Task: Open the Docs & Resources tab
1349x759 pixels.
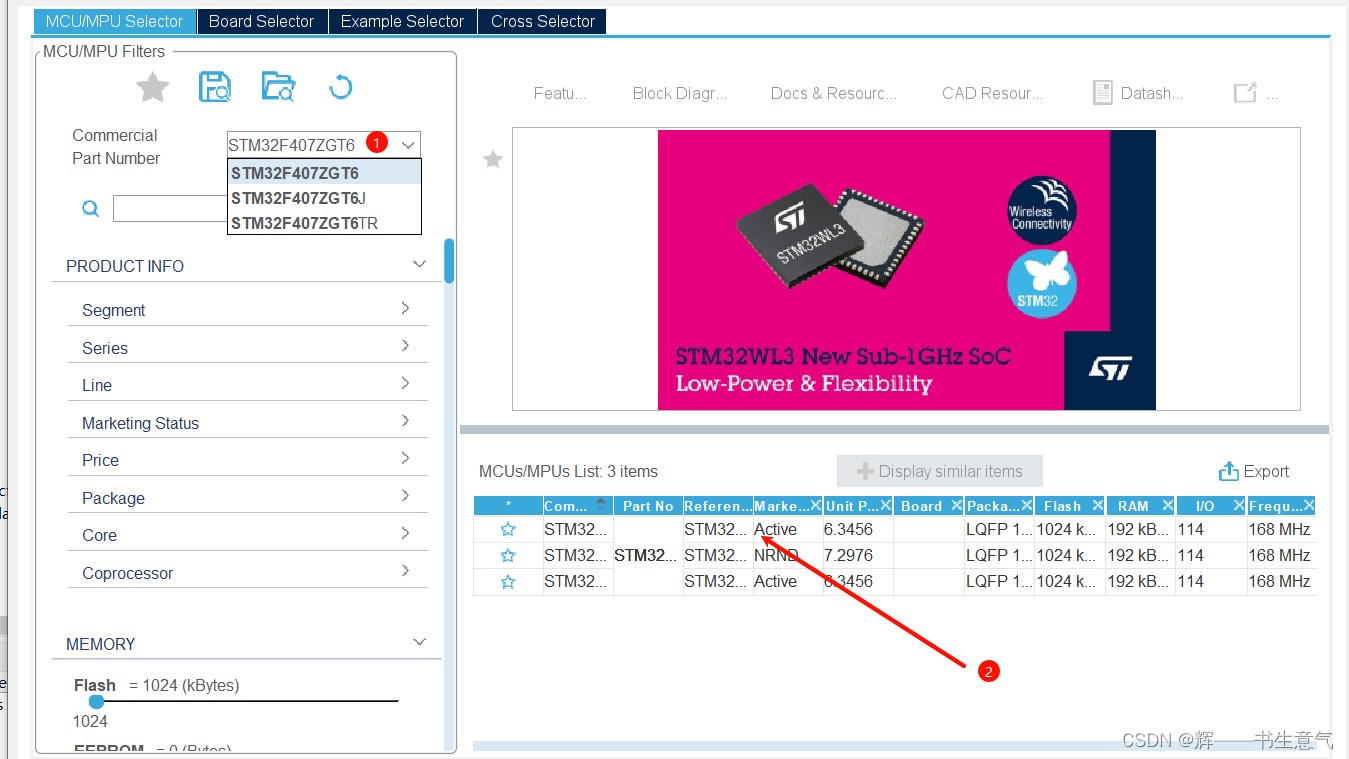Action: tap(834, 93)
